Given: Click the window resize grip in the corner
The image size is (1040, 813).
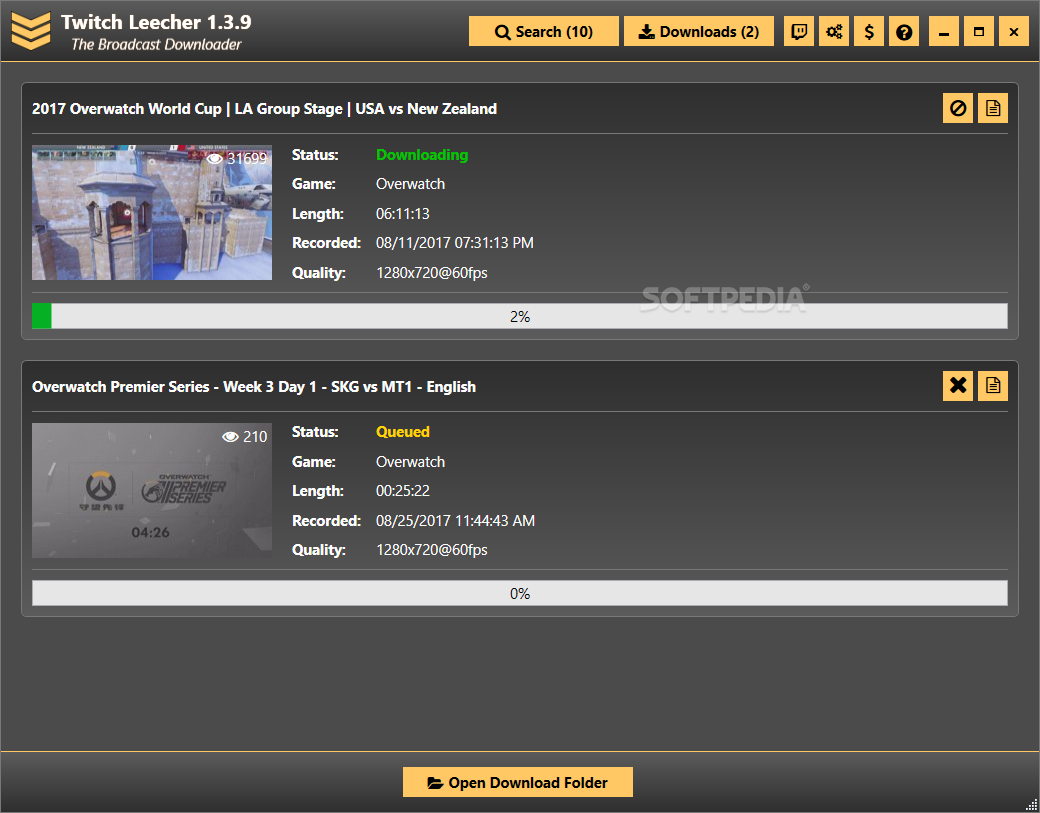Looking at the screenshot, I should pyautogui.click(x=1031, y=804).
